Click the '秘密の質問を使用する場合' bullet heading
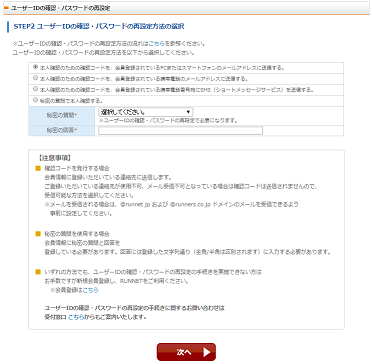The height and width of the screenshot is (364, 372). click(77, 234)
